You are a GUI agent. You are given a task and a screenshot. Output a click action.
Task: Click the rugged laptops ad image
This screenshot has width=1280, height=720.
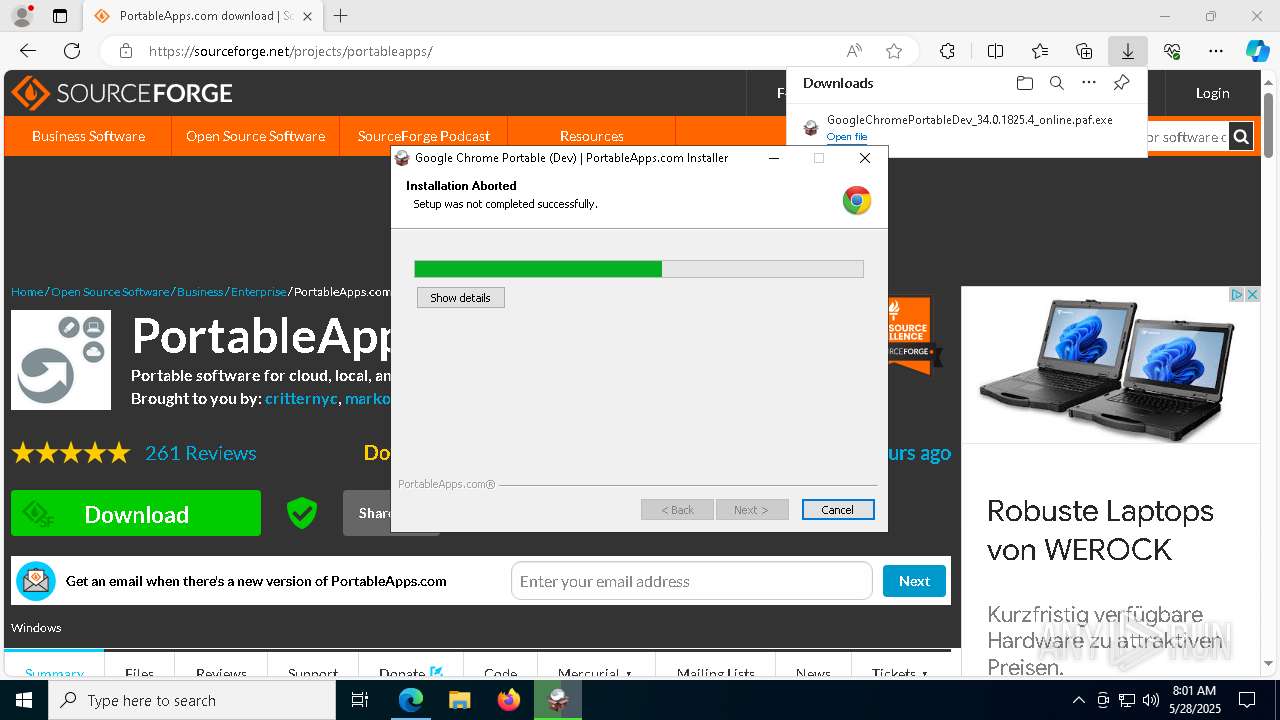pos(1110,368)
